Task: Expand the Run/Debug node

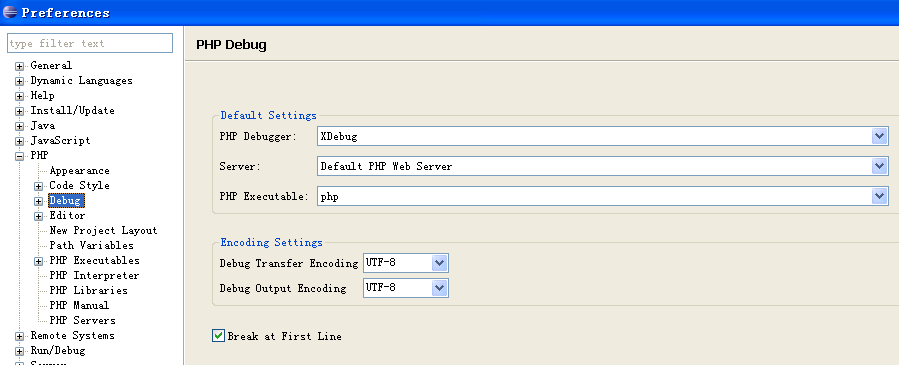Action: pyautogui.click(x=19, y=351)
